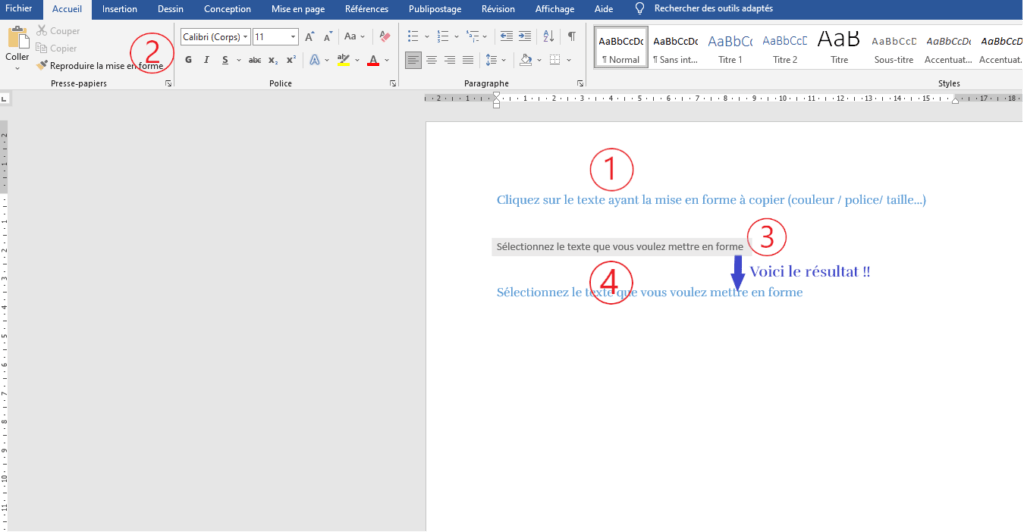Click the tab selector at ruler corner
The height and width of the screenshot is (532, 1024).
tap(5, 99)
